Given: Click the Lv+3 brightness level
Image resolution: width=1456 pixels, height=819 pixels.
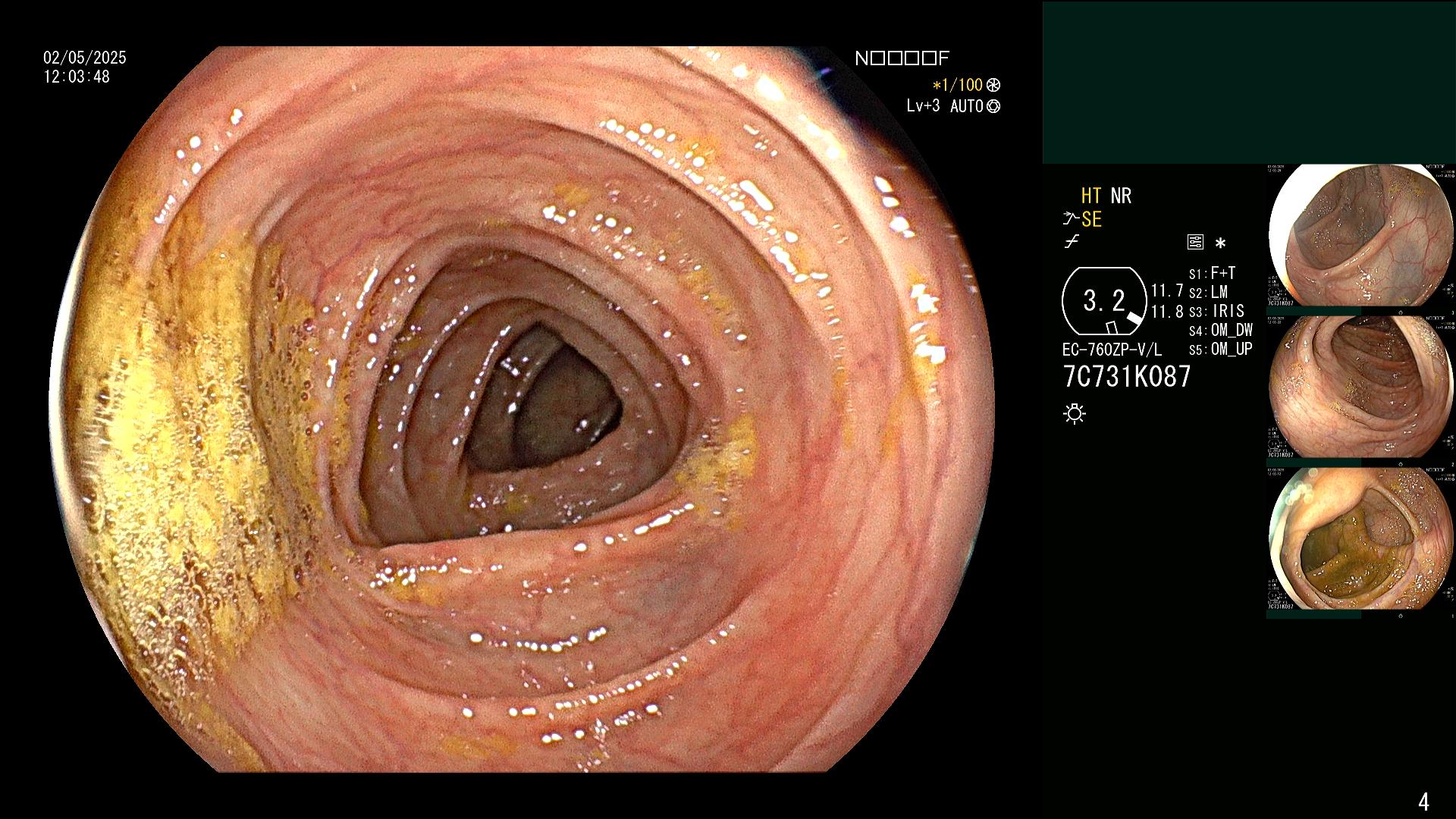Looking at the screenshot, I should 923,106.
